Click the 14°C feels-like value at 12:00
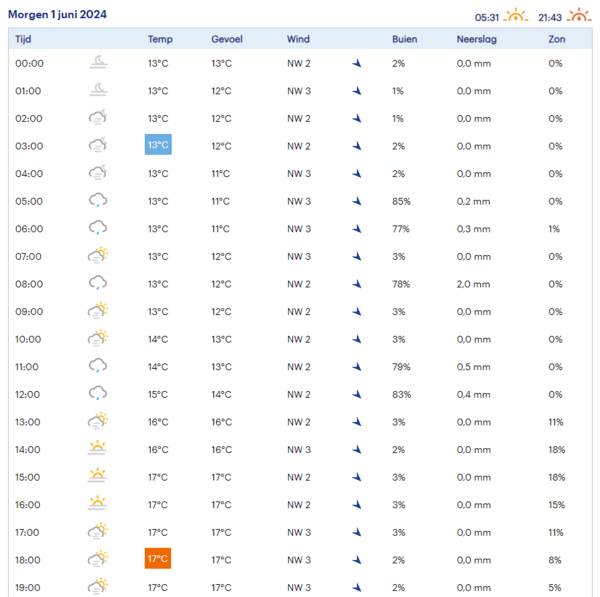Image resolution: width=600 pixels, height=597 pixels. click(x=222, y=394)
